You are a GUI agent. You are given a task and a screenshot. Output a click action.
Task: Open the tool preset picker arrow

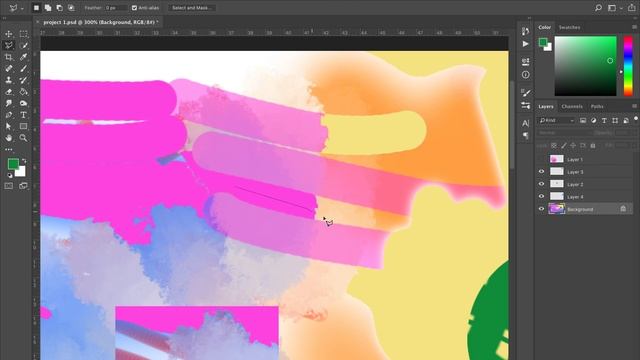(22, 8)
